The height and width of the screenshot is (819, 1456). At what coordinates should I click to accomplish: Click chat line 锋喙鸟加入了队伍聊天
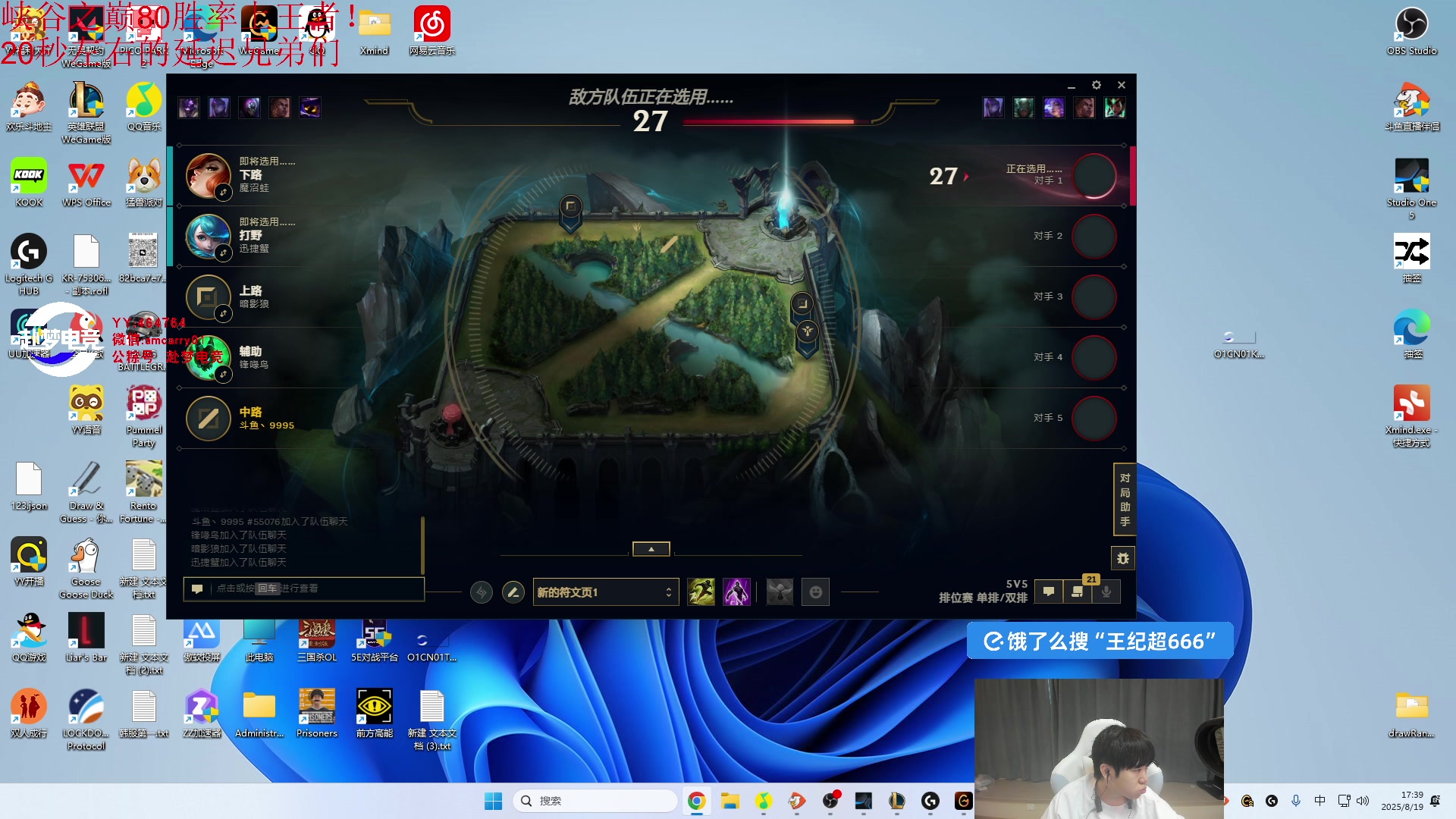239,535
